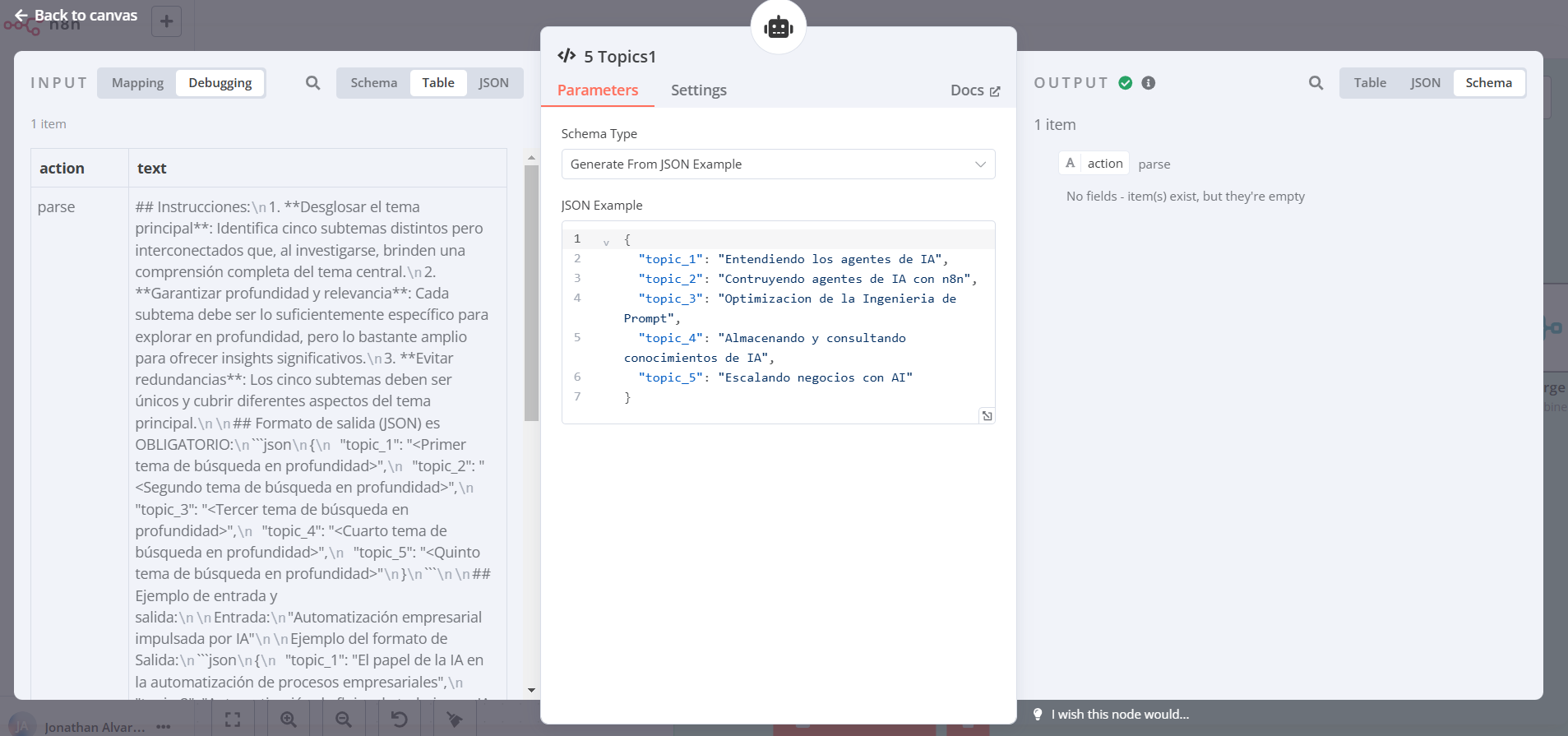
Task: Open the output info icon
Action: pyautogui.click(x=1149, y=83)
